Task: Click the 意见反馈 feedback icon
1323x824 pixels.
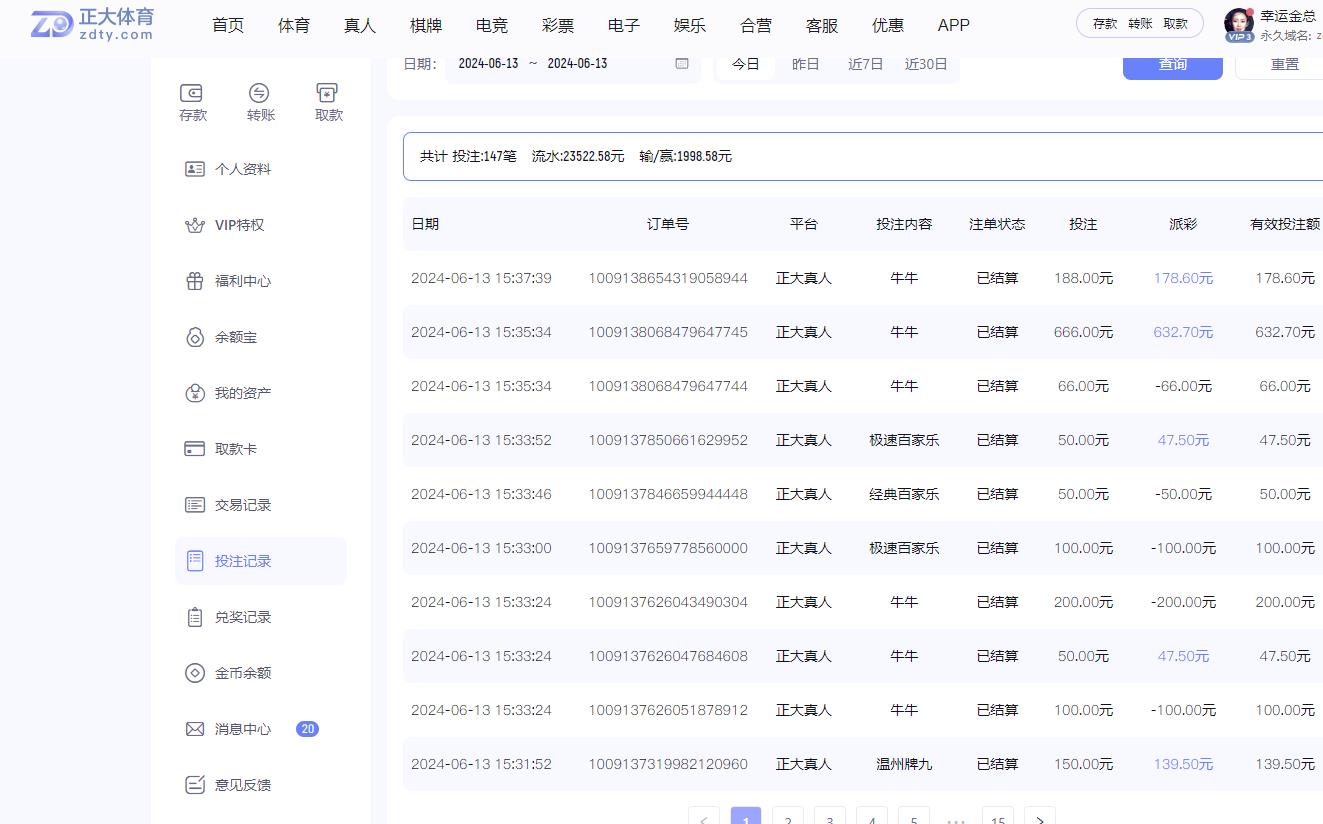Action: pos(195,784)
